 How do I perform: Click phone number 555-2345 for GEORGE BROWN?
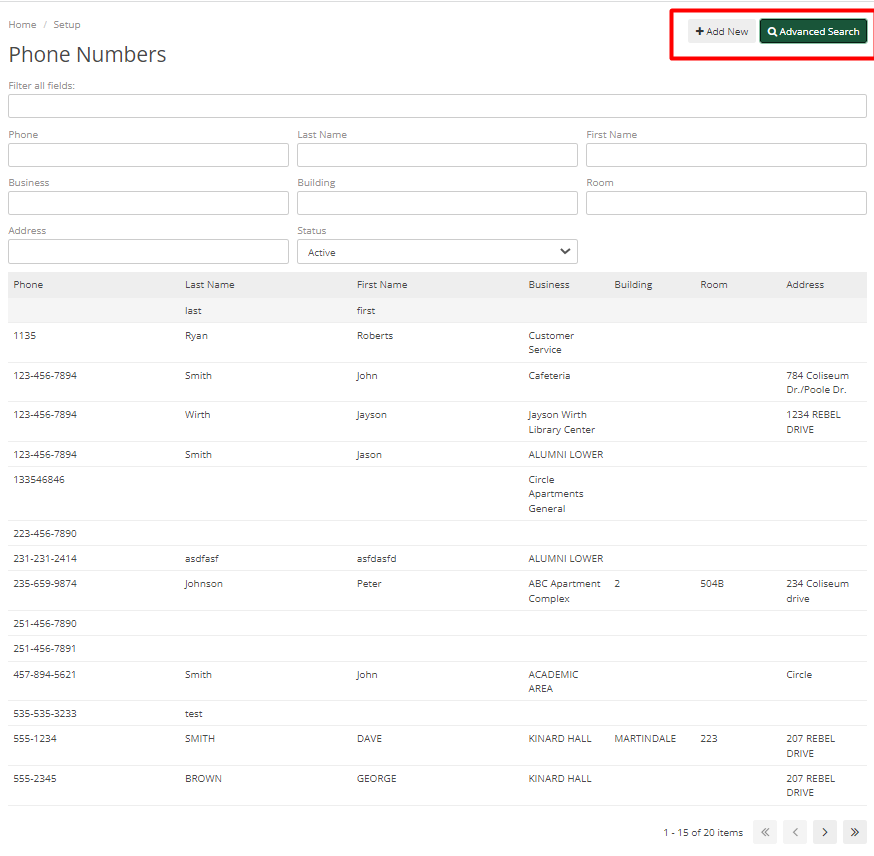(x=34, y=778)
